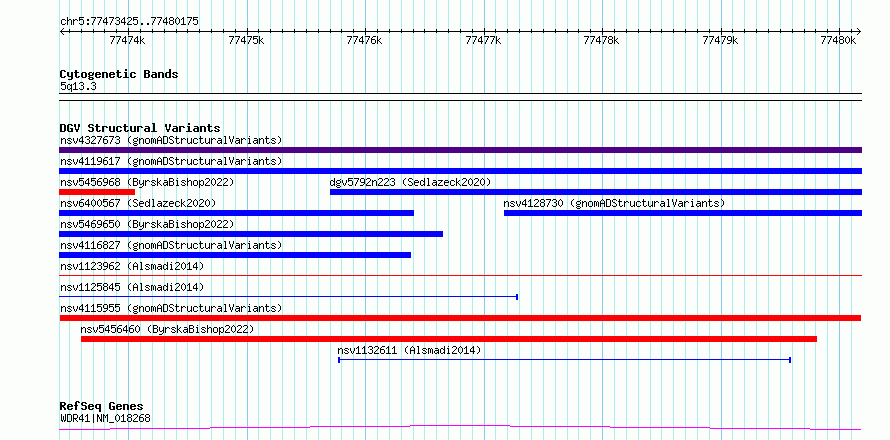Click the 77474k ruler label
Viewport: 890px width, 440px height.
128,40
